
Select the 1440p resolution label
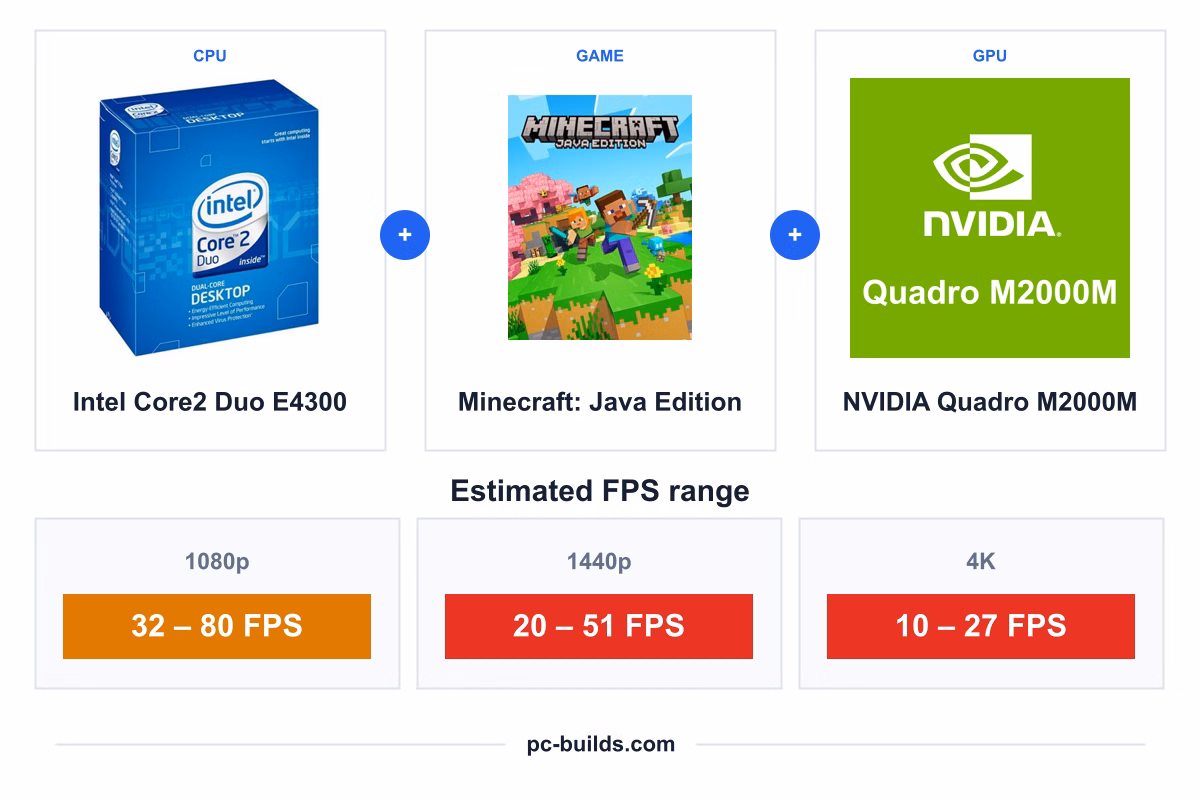tap(599, 562)
